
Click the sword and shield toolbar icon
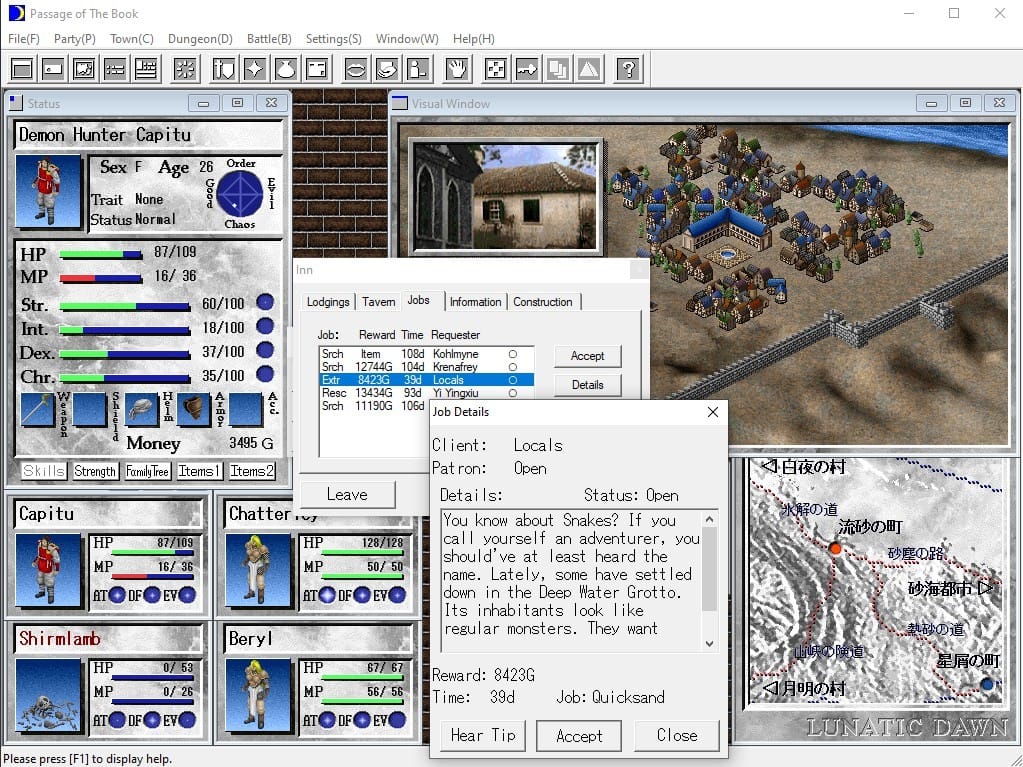click(x=224, y=69)
